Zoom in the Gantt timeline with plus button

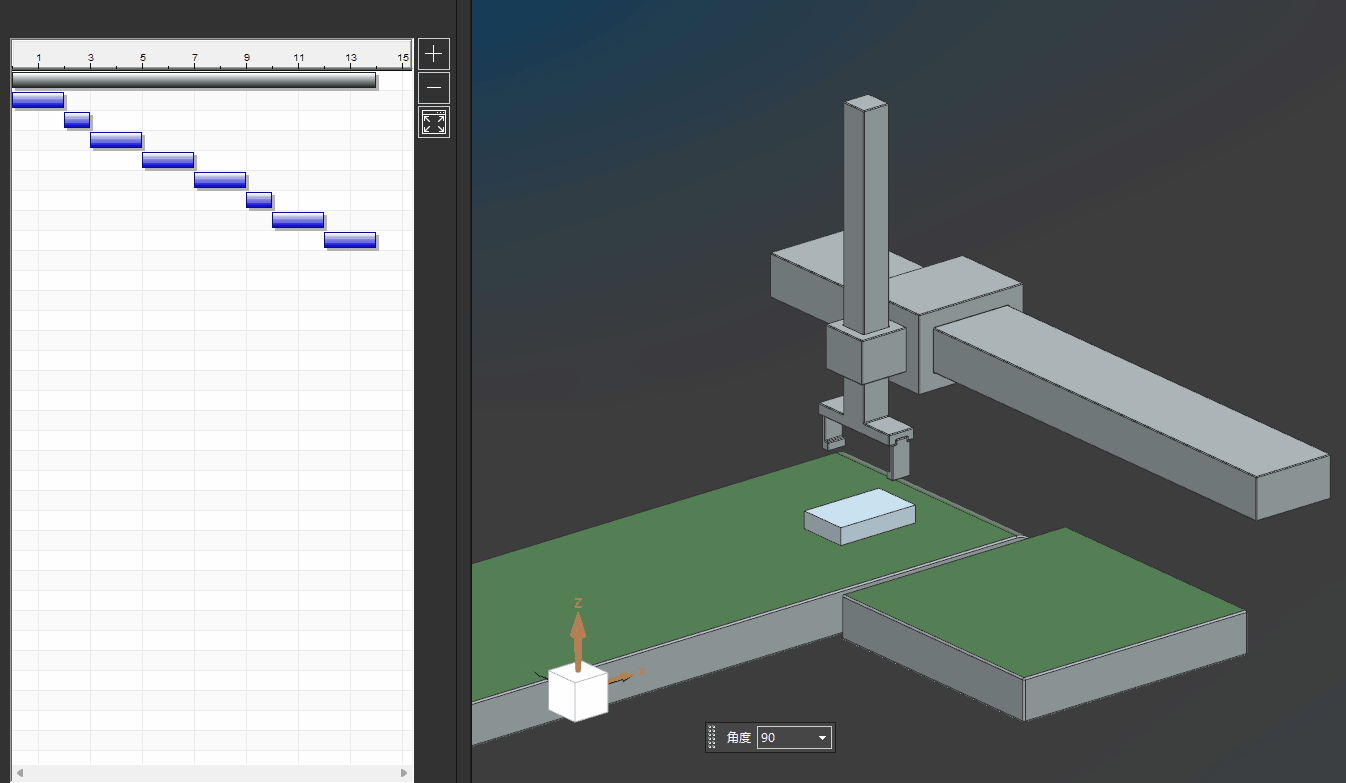(x=434, y=54)
